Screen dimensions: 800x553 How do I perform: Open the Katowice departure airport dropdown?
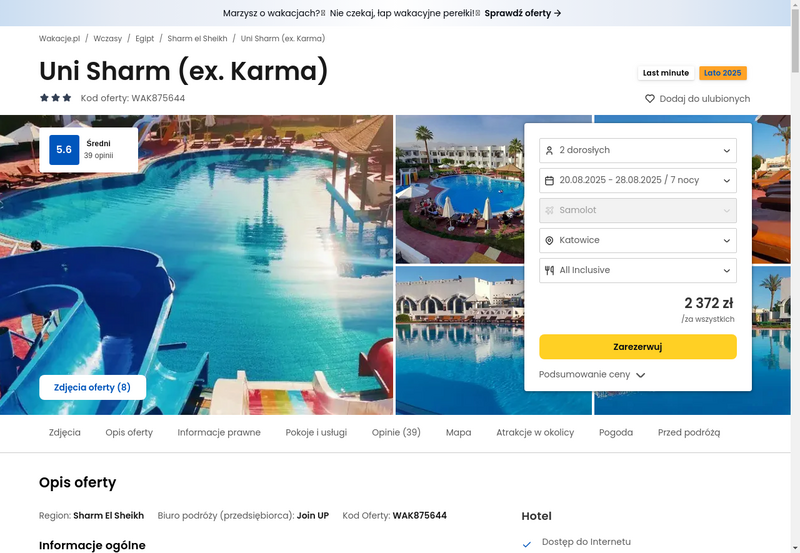pos(638,240)
